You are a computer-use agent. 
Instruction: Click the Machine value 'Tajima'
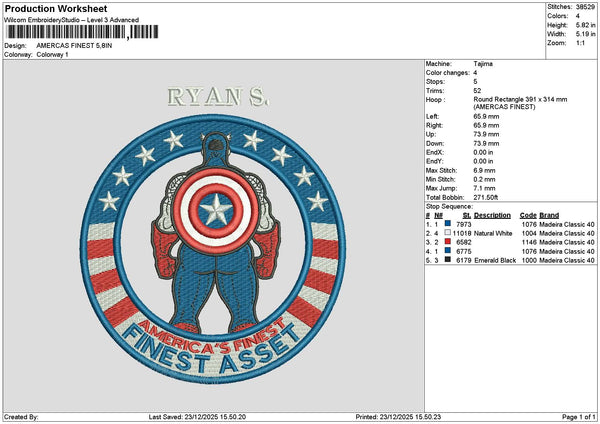[483, 64]
